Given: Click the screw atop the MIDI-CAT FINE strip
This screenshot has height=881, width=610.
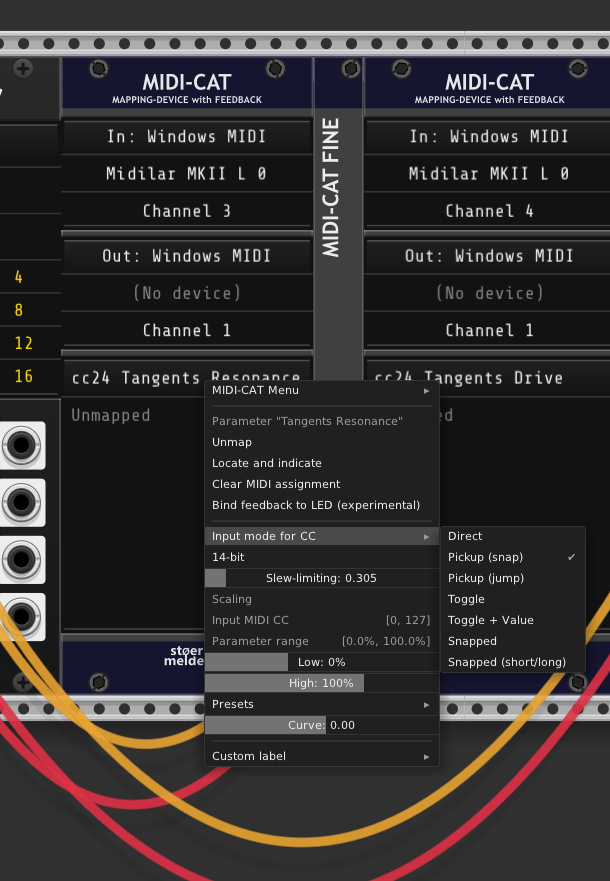Looking at the screenshot, I should coord(351,69).
